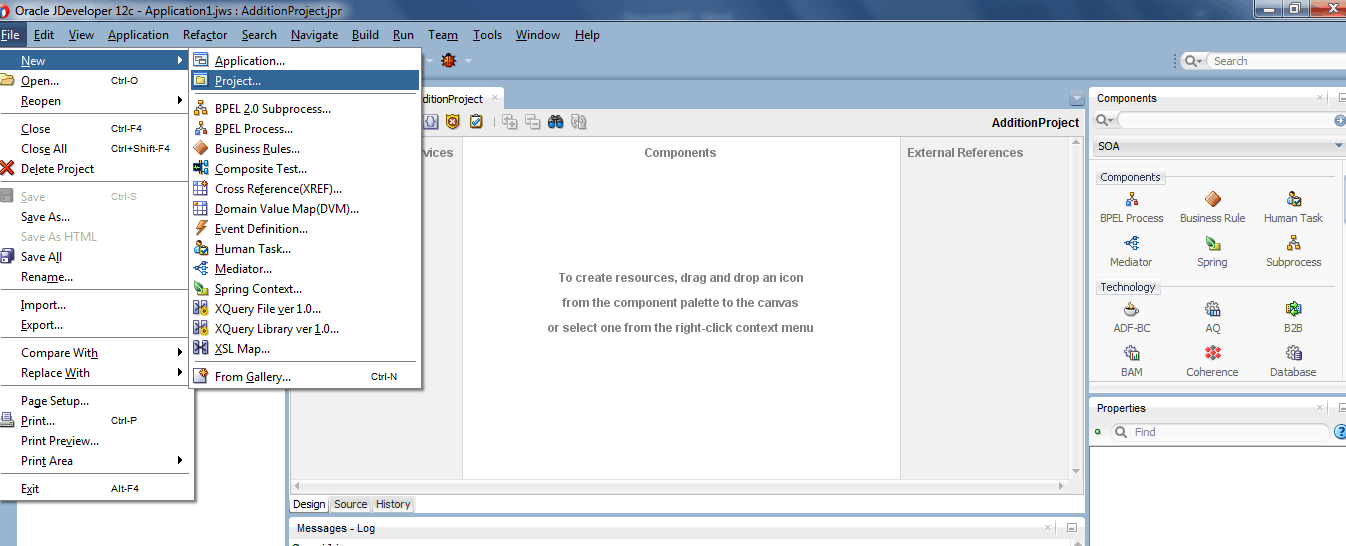This screenshot has height=546, width=1346.
Task: Select Human Task component in the palette
Action: tap(1293, 208)
